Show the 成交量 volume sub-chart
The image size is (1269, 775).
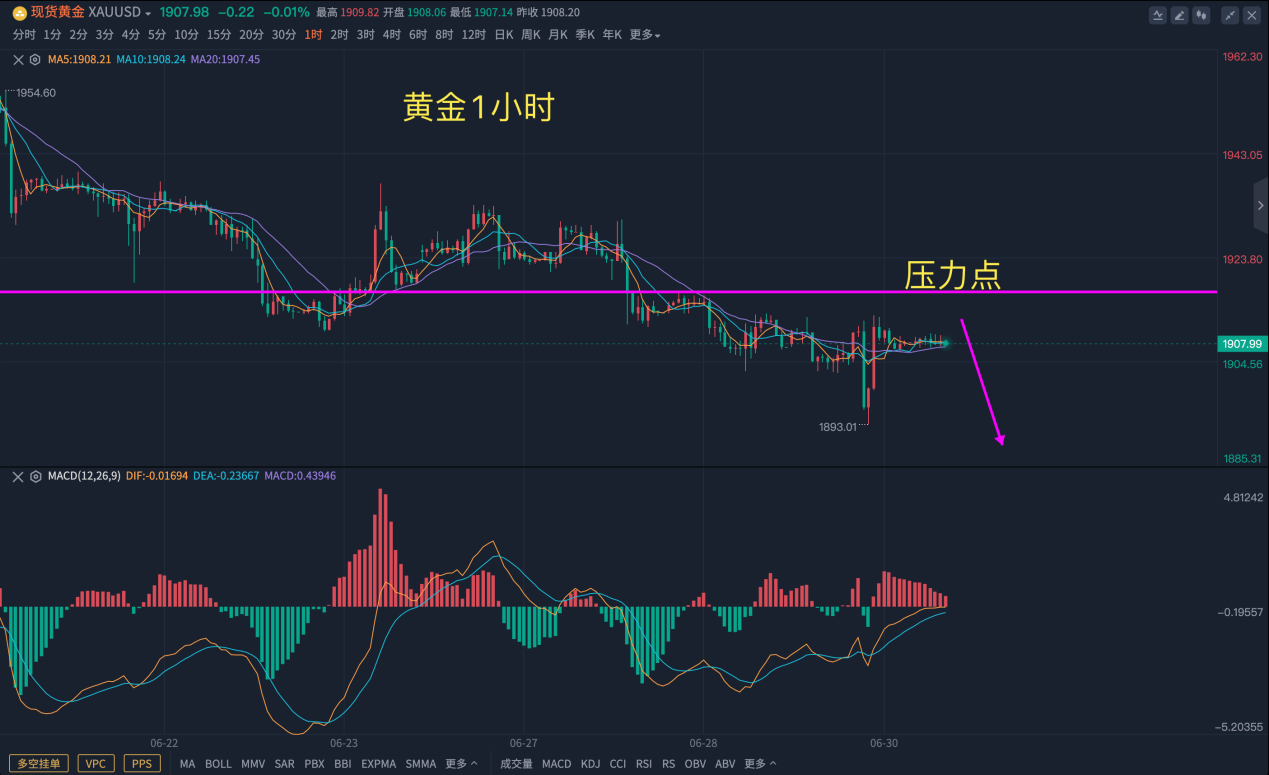click(517, 764)
